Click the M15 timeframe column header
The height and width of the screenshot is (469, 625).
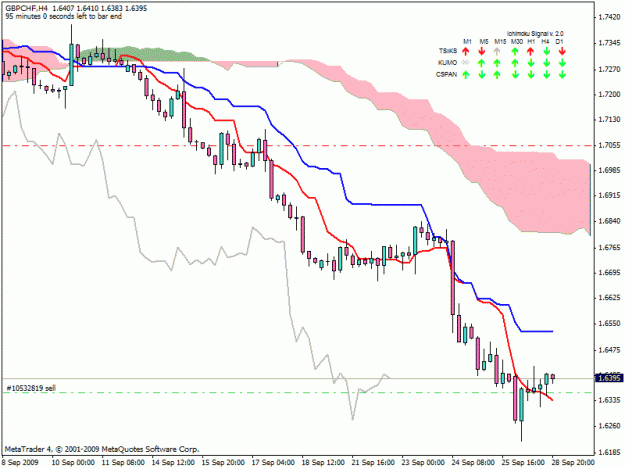pyautogui.click(x=500, y=41)
